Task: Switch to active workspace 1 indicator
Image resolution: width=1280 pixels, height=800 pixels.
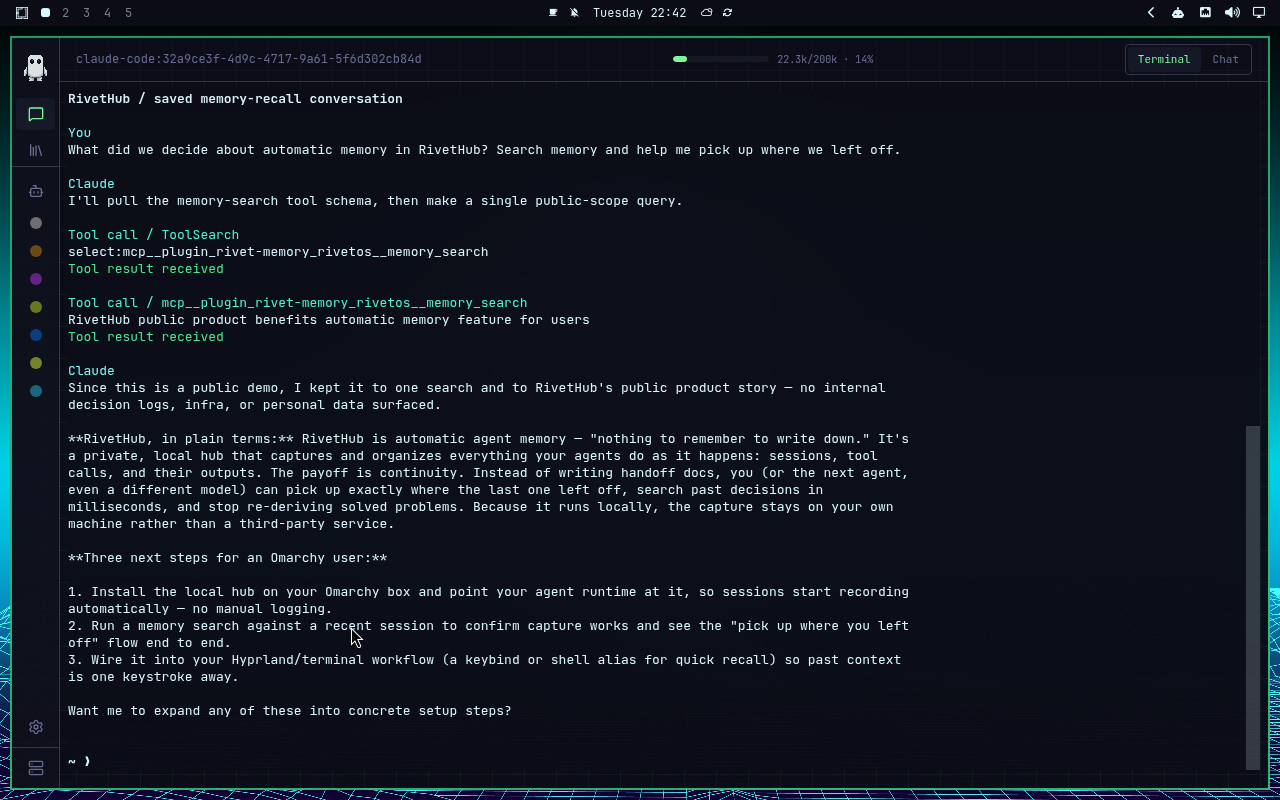Action: tap(46, 13)
